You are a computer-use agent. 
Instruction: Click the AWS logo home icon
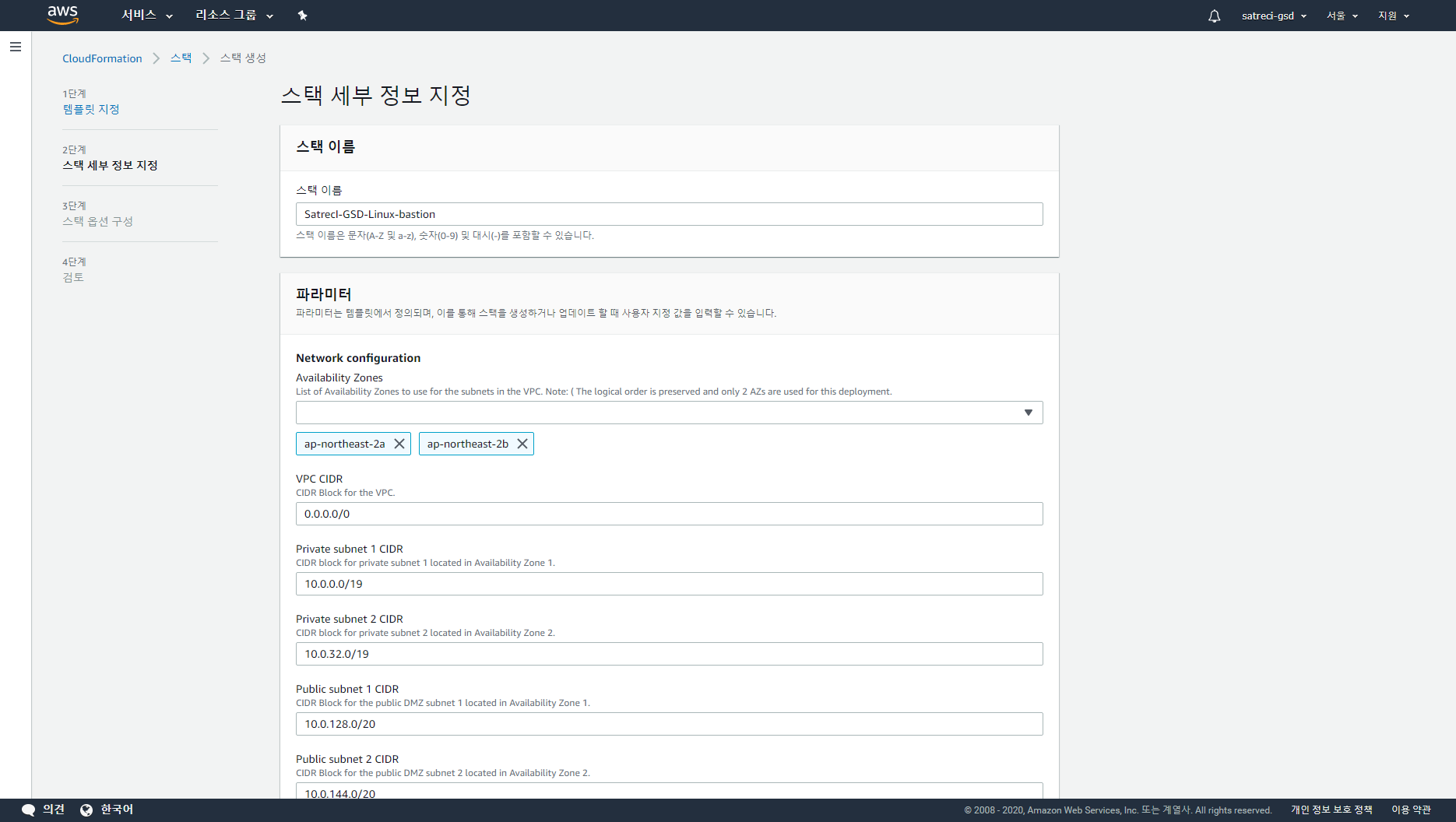[x=62, y=15]
